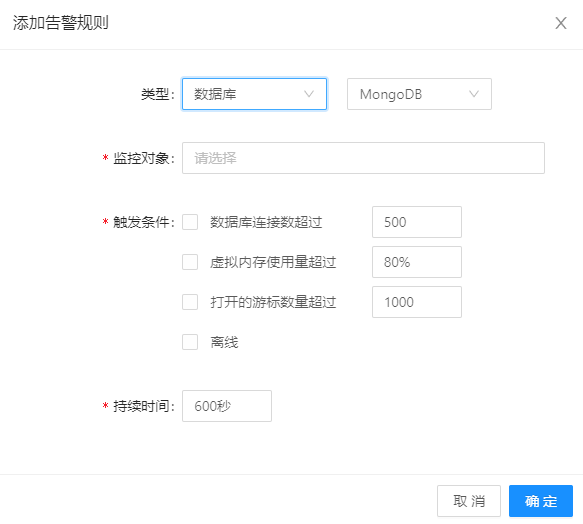Image resolution: width=583 pixels, height=524 pixels.
Task: Click the 持续时间 field showing 600秒
Action: pos(227,406)
